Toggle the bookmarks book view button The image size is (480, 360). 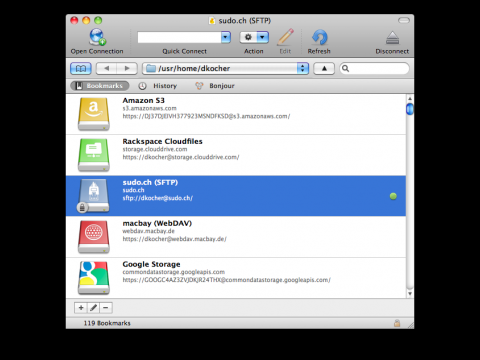coord(81,68)
